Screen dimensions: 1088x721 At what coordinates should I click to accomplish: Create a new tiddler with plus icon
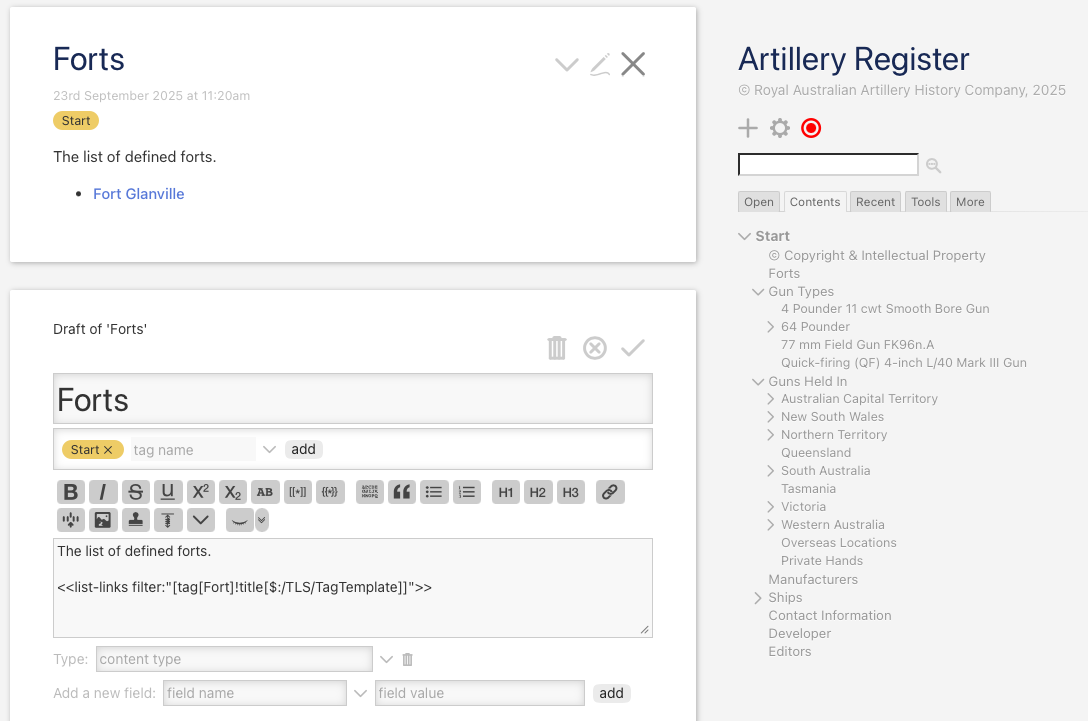click(x=748, y=128)
